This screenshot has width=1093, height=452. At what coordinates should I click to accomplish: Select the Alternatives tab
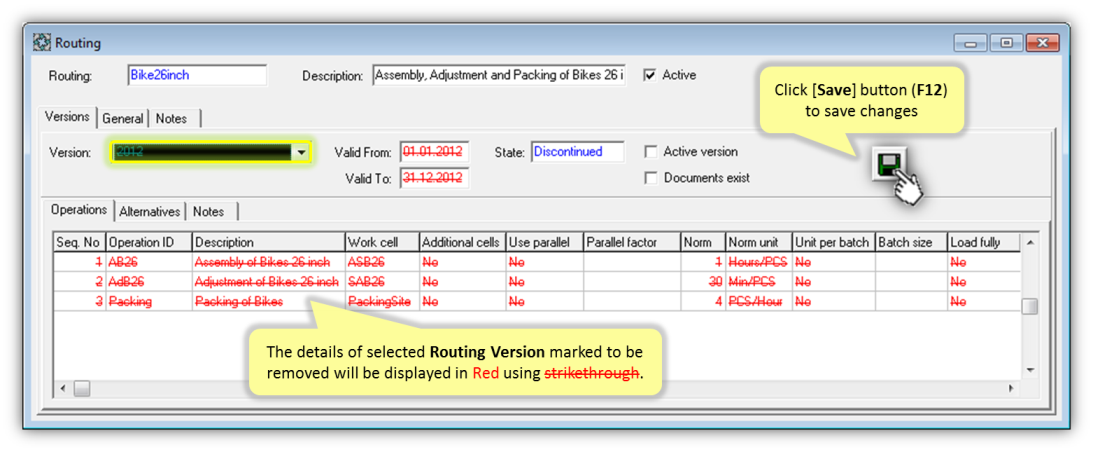pos(150,211)
